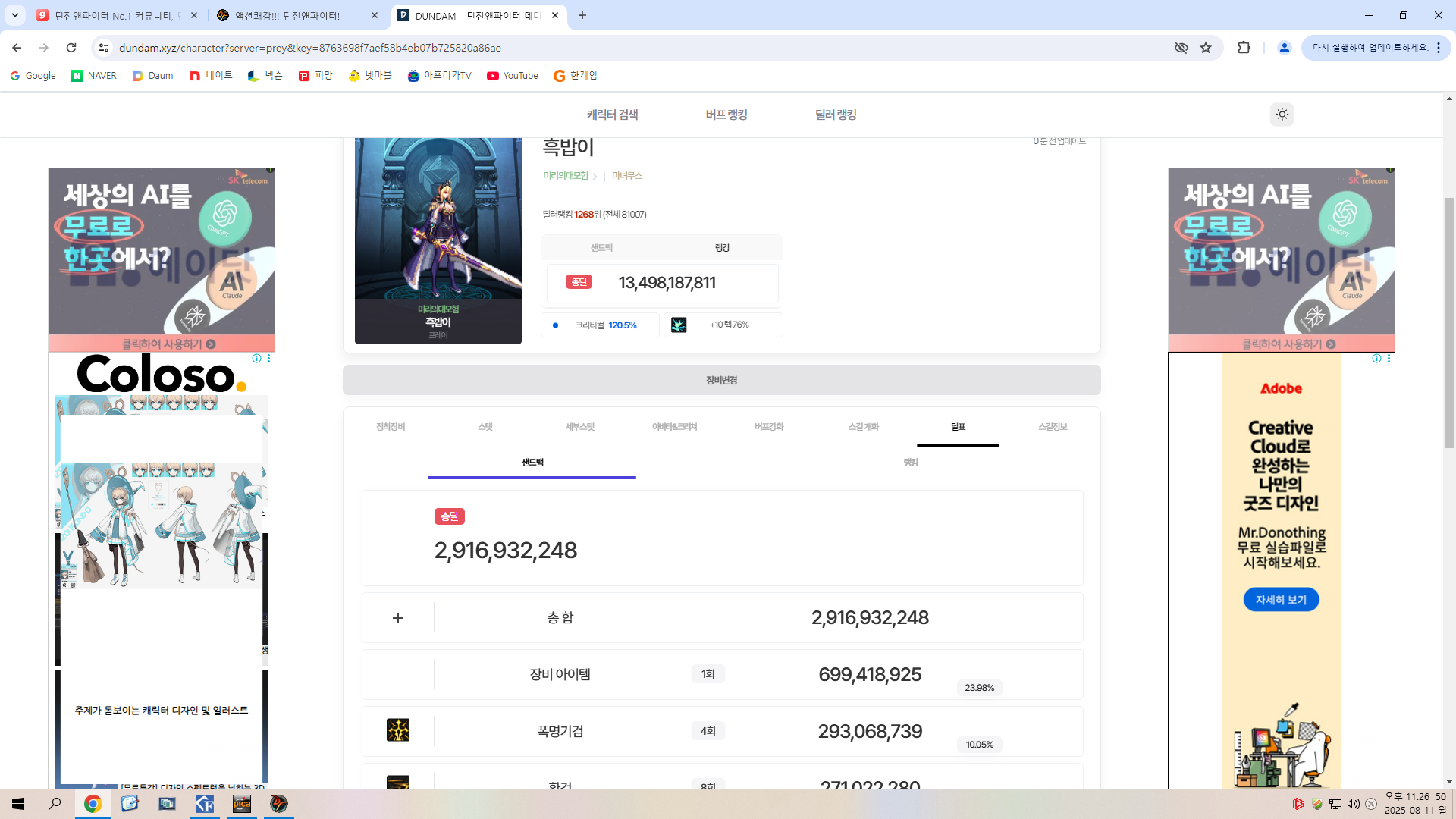Click 자세히 보기 on Adobe ad
The image size is (1456, 819).
[1281, 600]
